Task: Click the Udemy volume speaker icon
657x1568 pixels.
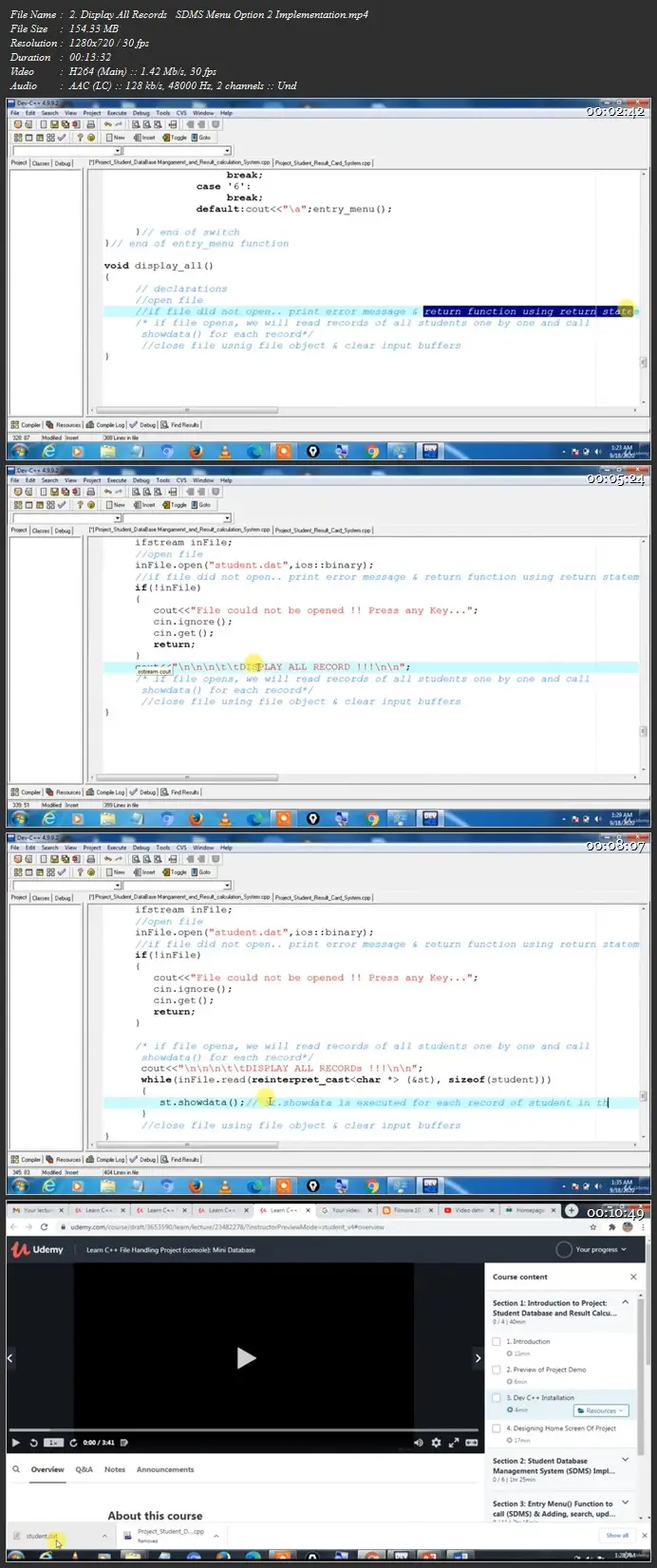Action: [x=419, y=1443]
